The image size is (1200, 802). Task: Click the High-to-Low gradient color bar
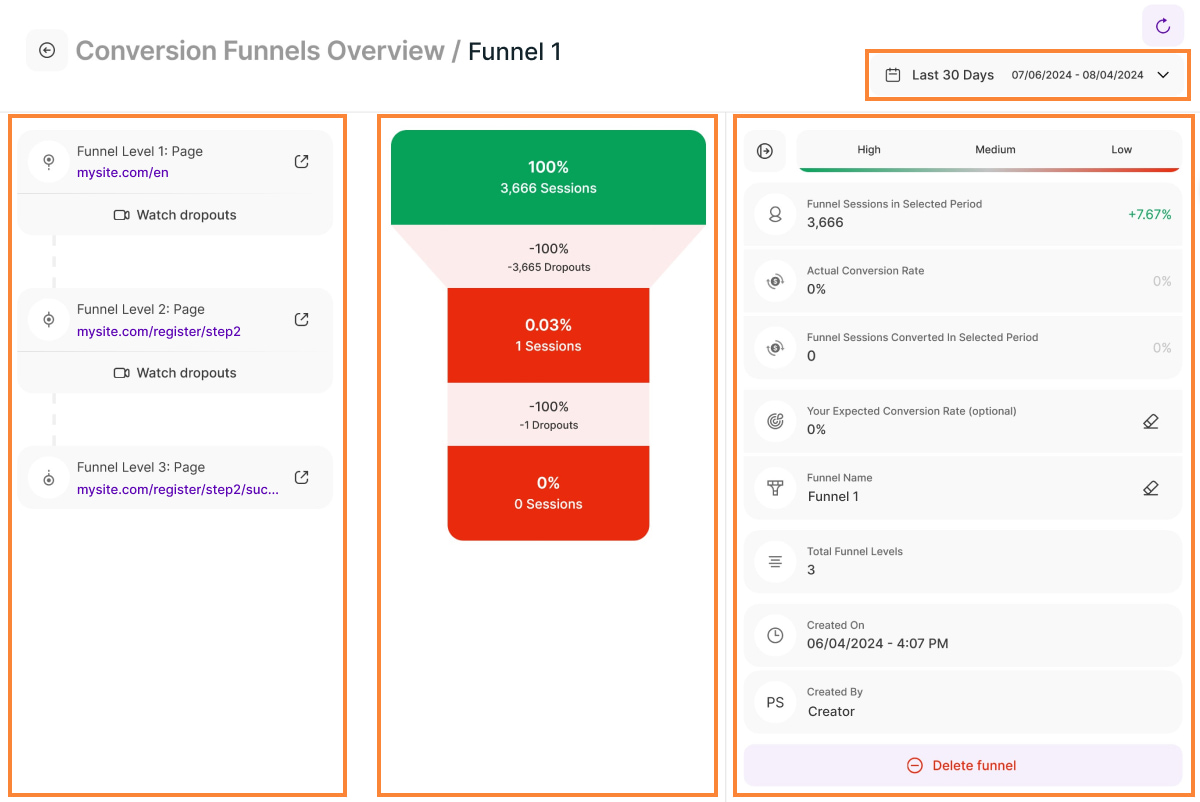[x=990, y=169]
